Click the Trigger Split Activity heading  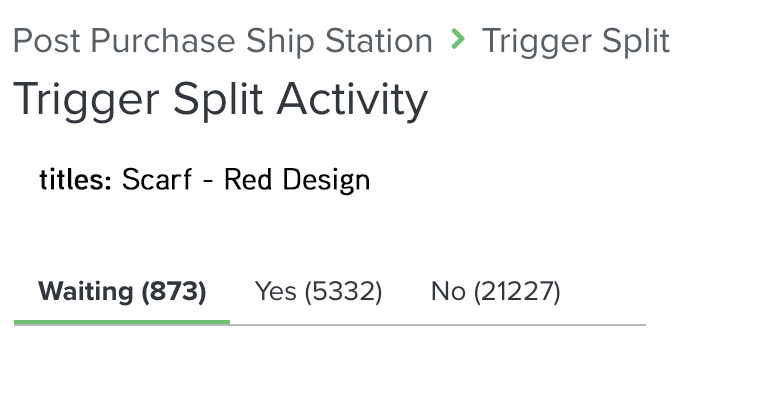[220, 100]
